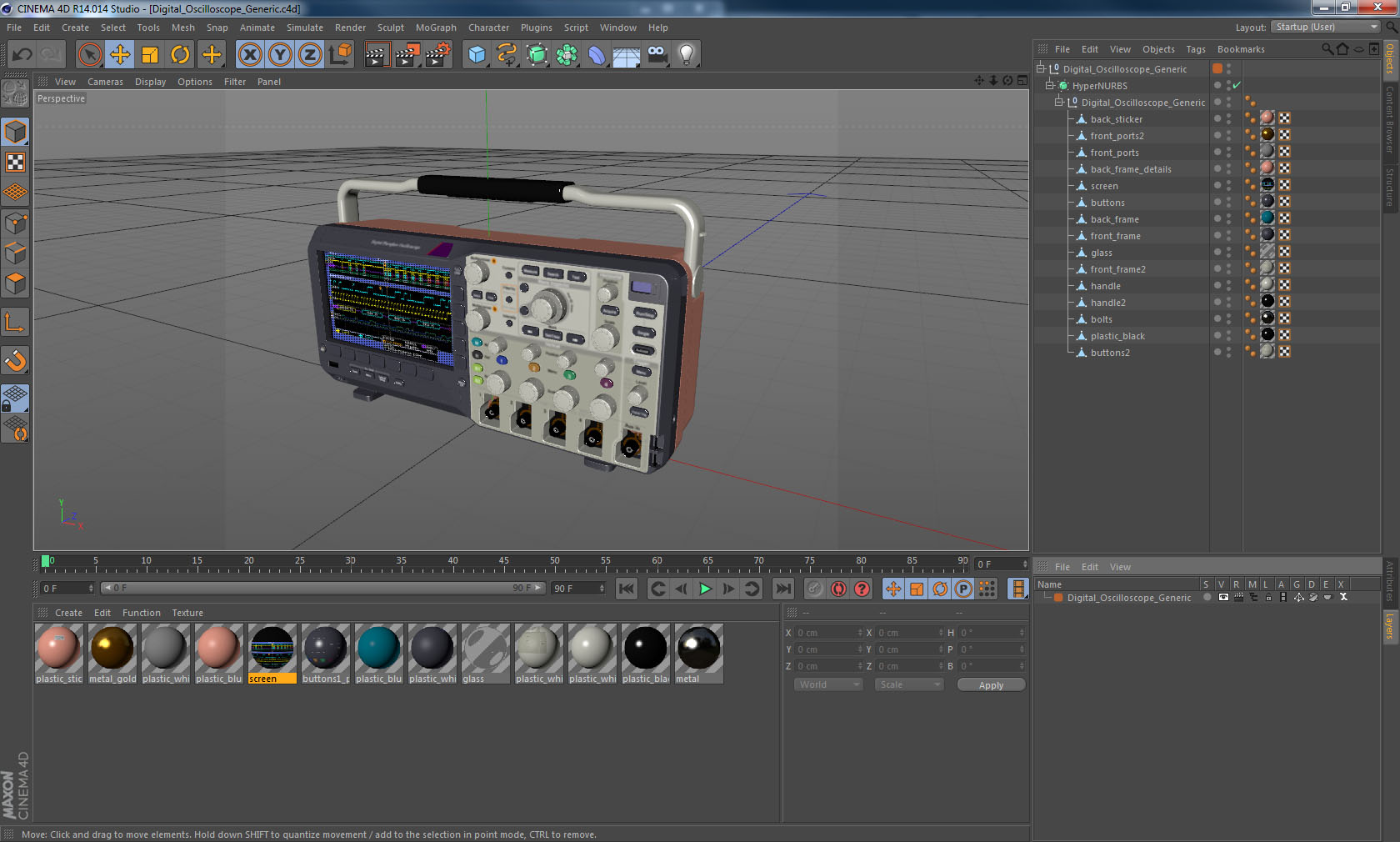Go to the end of animation
Screen dimensions: 1400x842
coord(782,589)
